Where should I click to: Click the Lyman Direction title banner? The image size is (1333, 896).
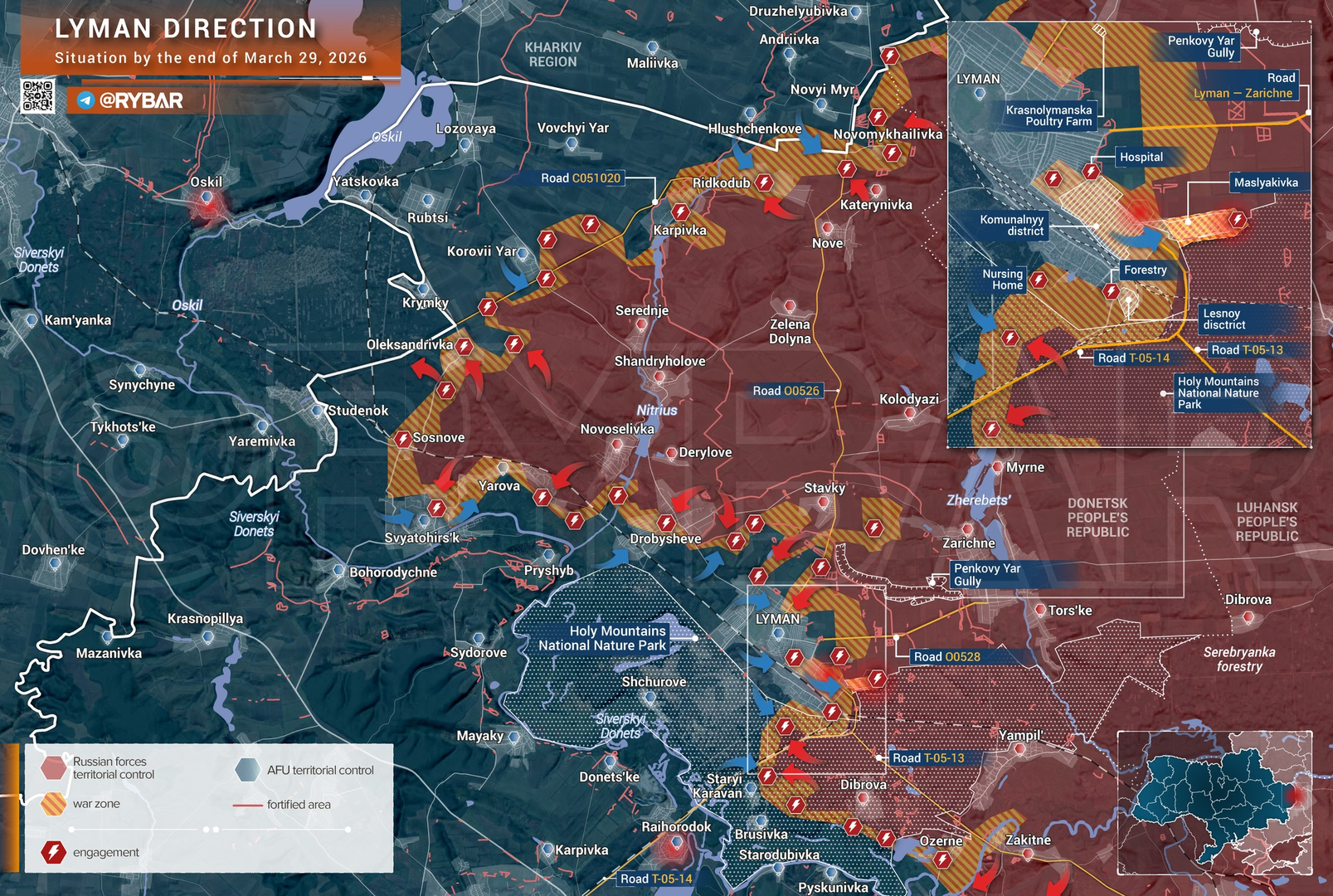click(210, 40)
